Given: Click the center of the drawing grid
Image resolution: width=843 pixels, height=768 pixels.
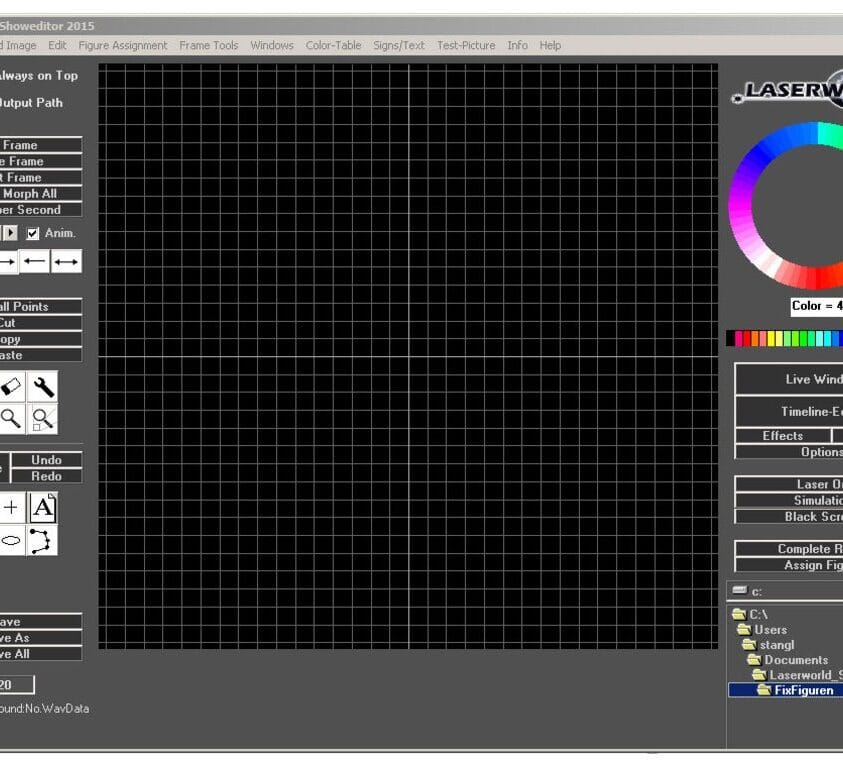Looking at the screenshot, I should (x=408, y=357).
